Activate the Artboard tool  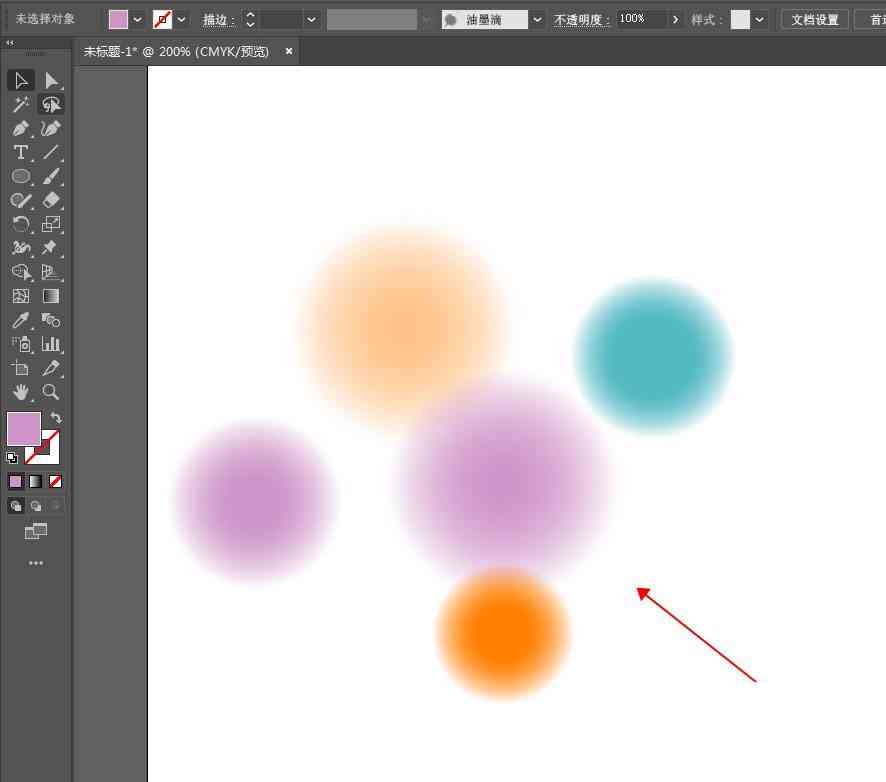21,368
